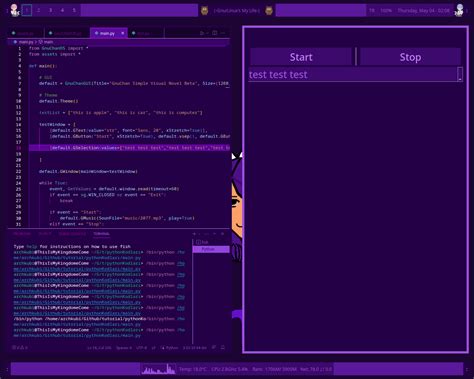Click the Start button in the app window

301,57
